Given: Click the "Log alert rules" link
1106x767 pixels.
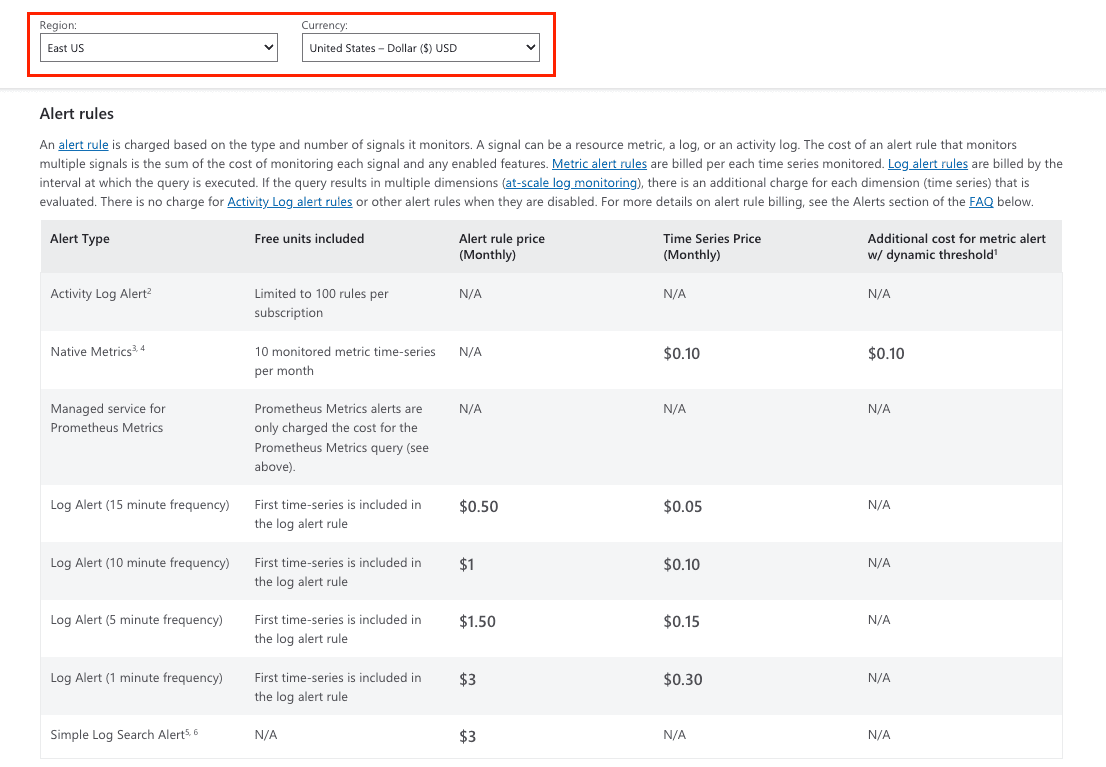Looking at the screenshot, I should (926, 164).
